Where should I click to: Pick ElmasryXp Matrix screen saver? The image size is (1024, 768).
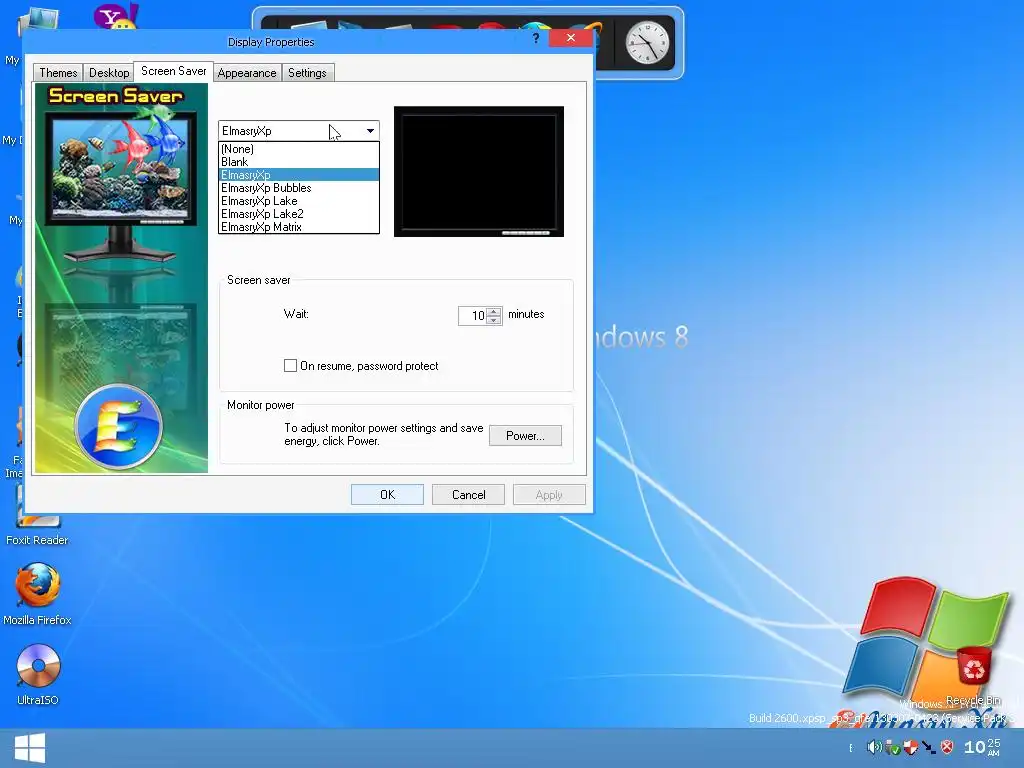point(298,227)
